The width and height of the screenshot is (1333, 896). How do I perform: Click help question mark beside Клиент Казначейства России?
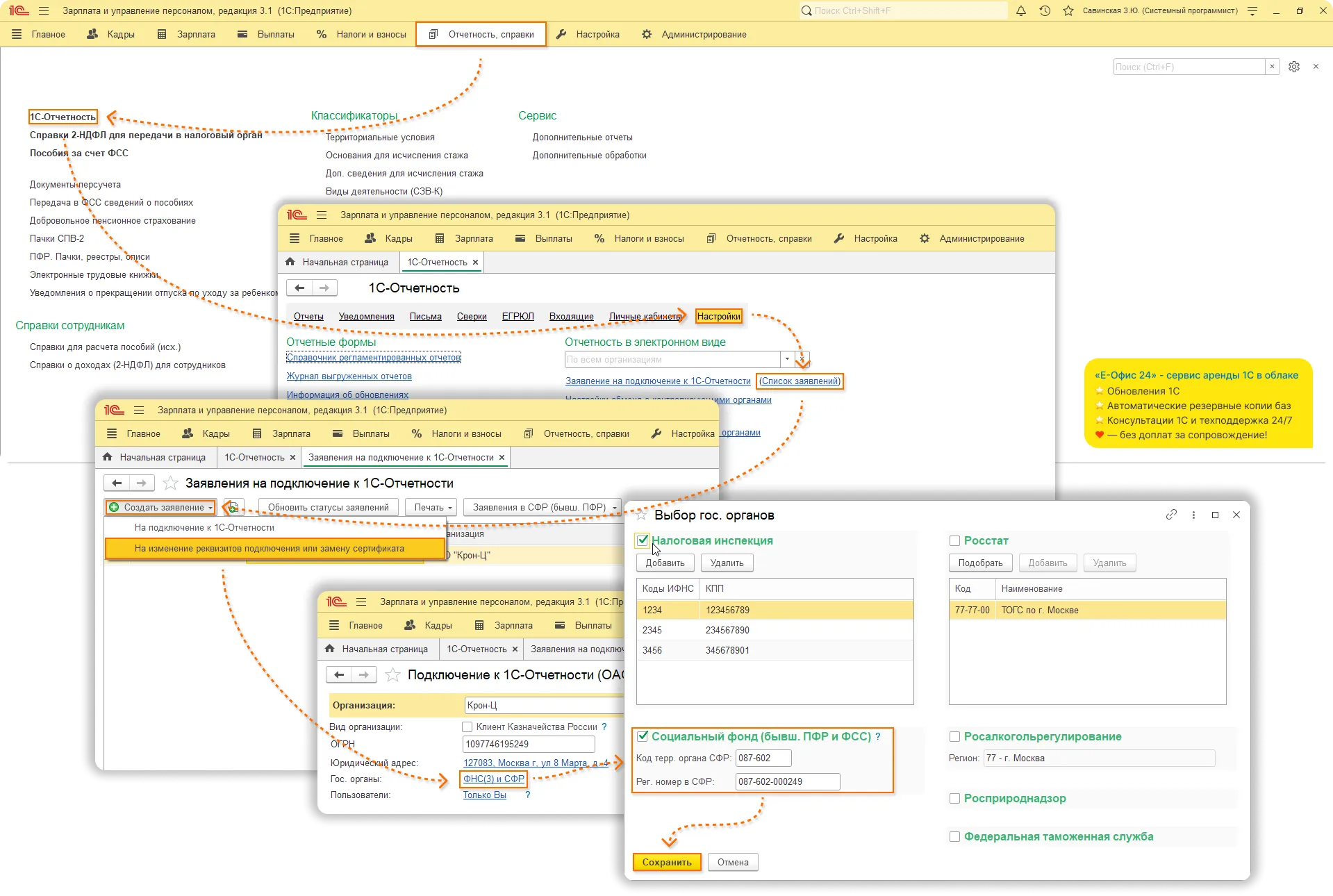pos(604,727)
